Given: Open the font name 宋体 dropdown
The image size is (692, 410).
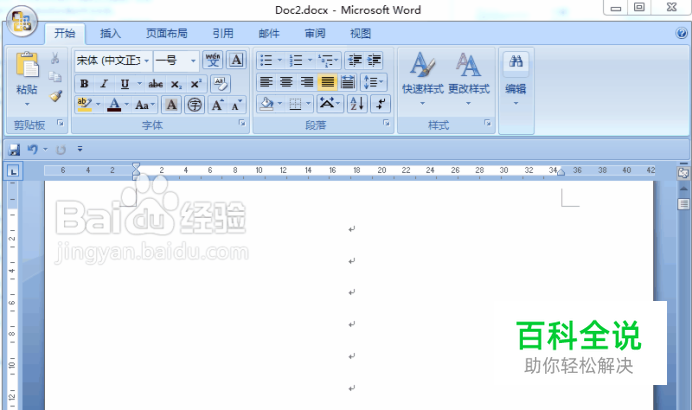Looking at the screenshot, I should (147, 60).
